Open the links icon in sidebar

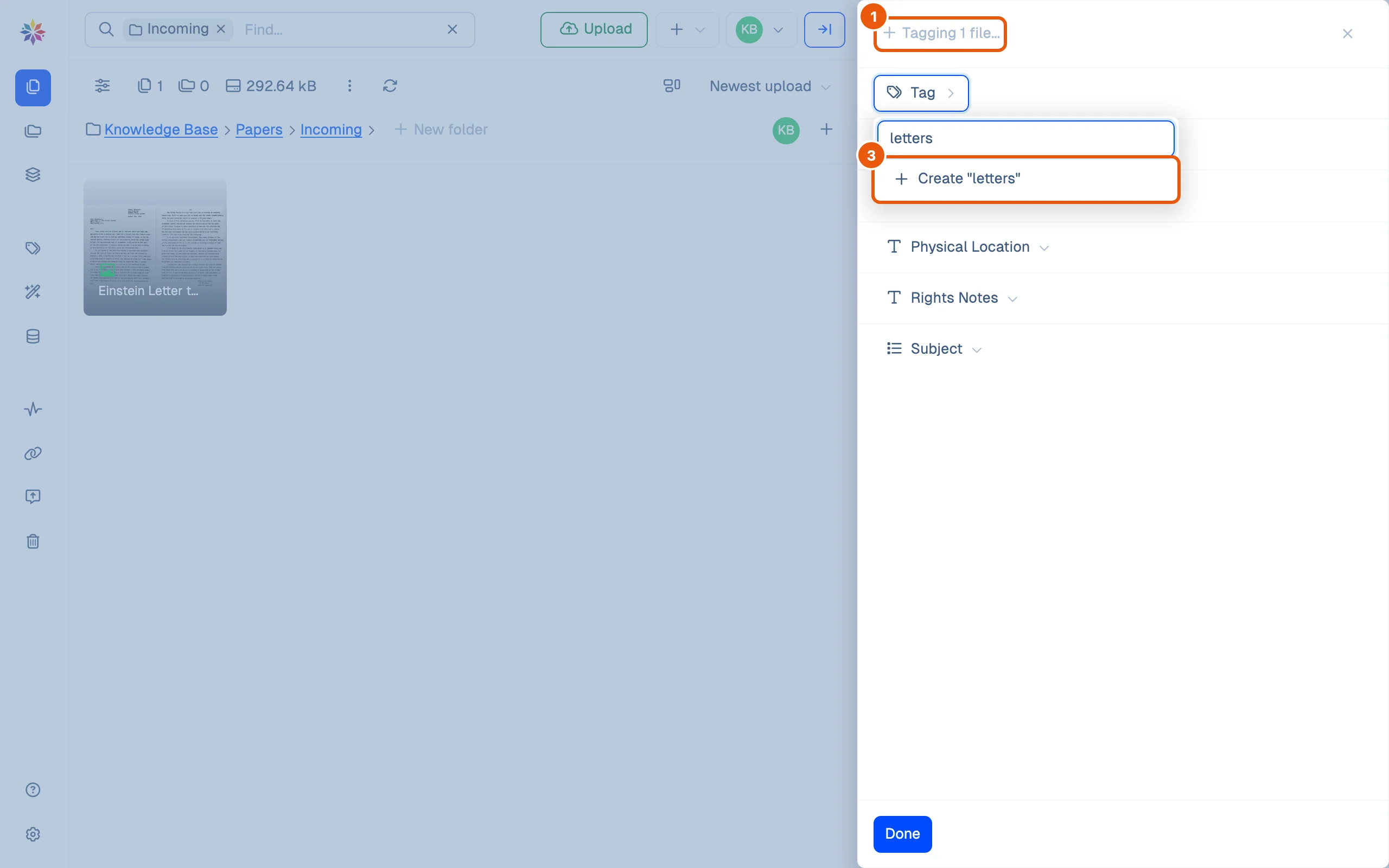[x=33, y=454]
